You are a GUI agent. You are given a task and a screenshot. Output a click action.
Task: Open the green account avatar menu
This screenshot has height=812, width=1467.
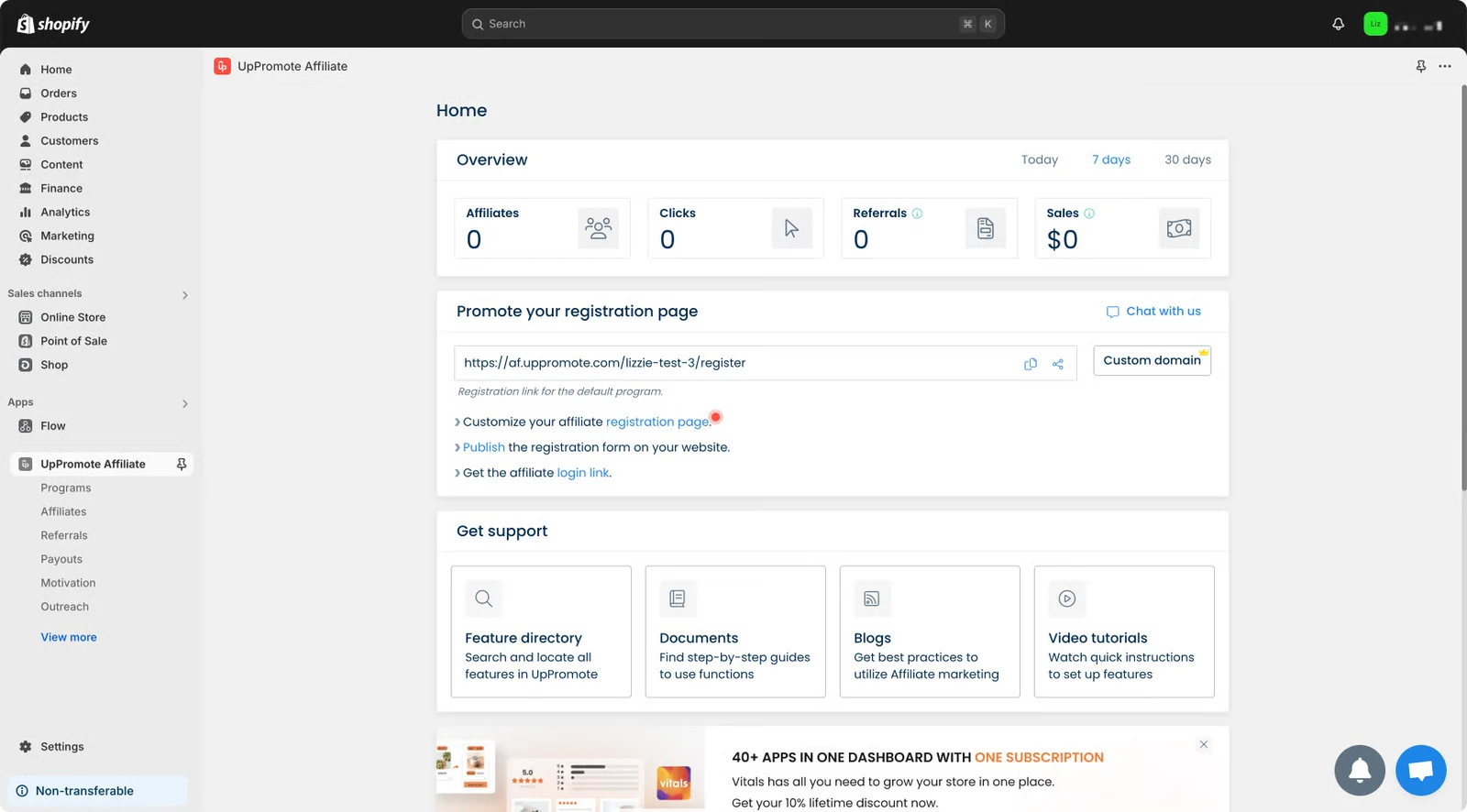click(1375, 24)
